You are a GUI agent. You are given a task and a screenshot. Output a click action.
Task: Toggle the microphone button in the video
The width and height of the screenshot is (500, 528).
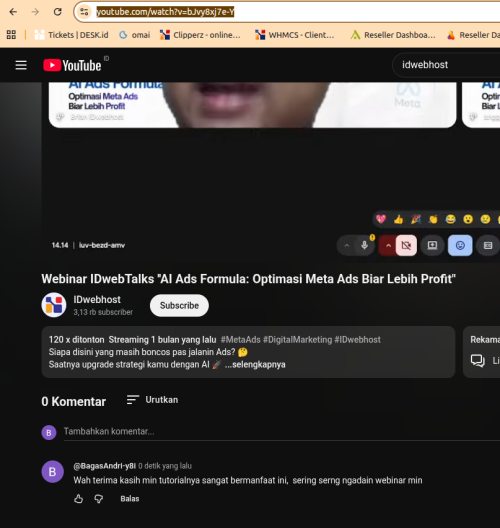coord(364,245)
